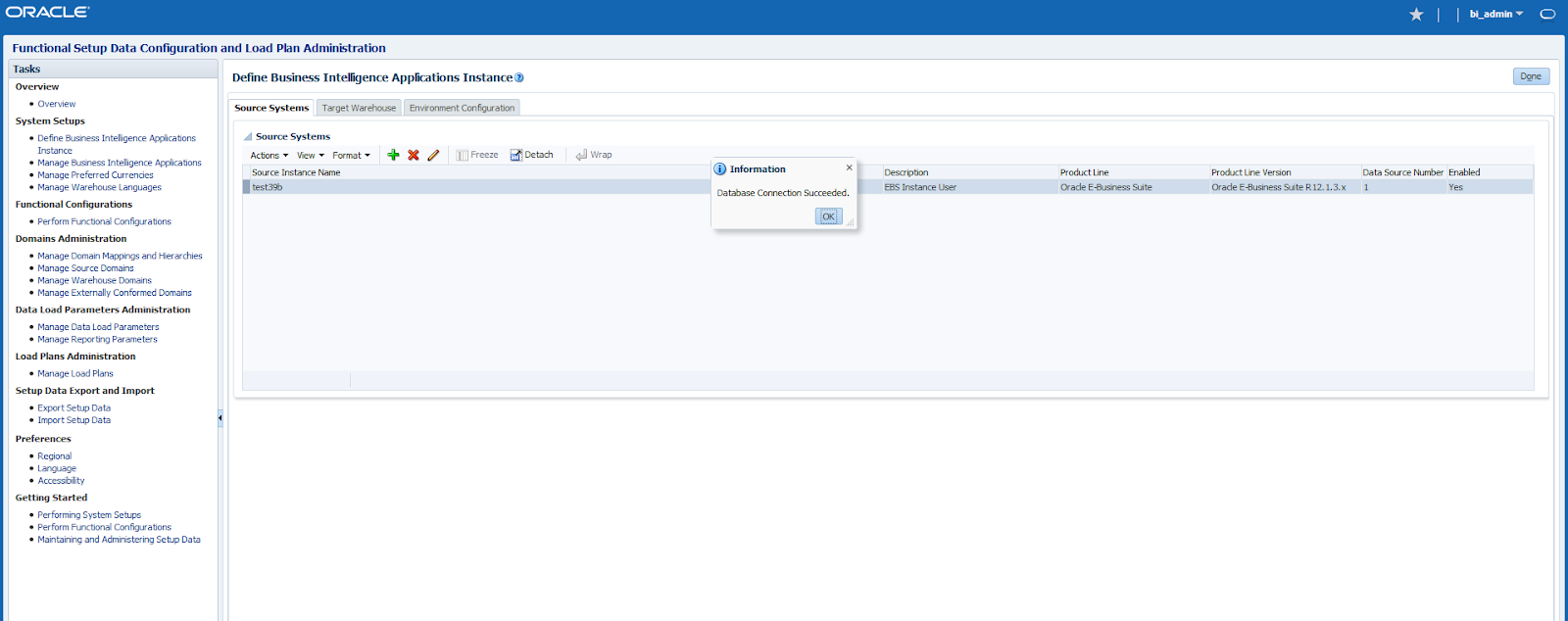Open Manage Externally Conformed Domains link
Screen dimensions: 1568x621
click(115, 293)
